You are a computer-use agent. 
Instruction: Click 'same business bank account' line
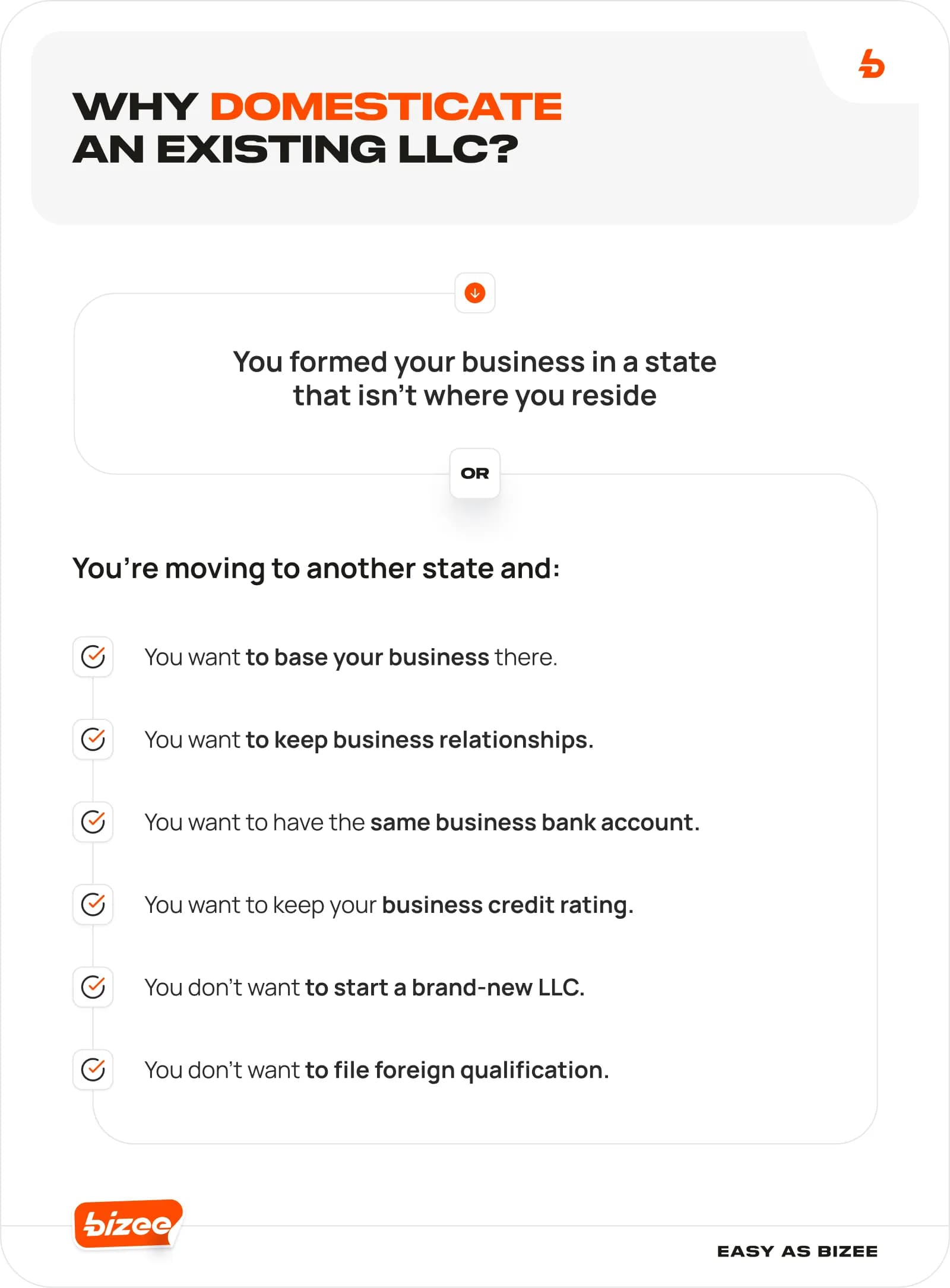click(x=422, y=822)
